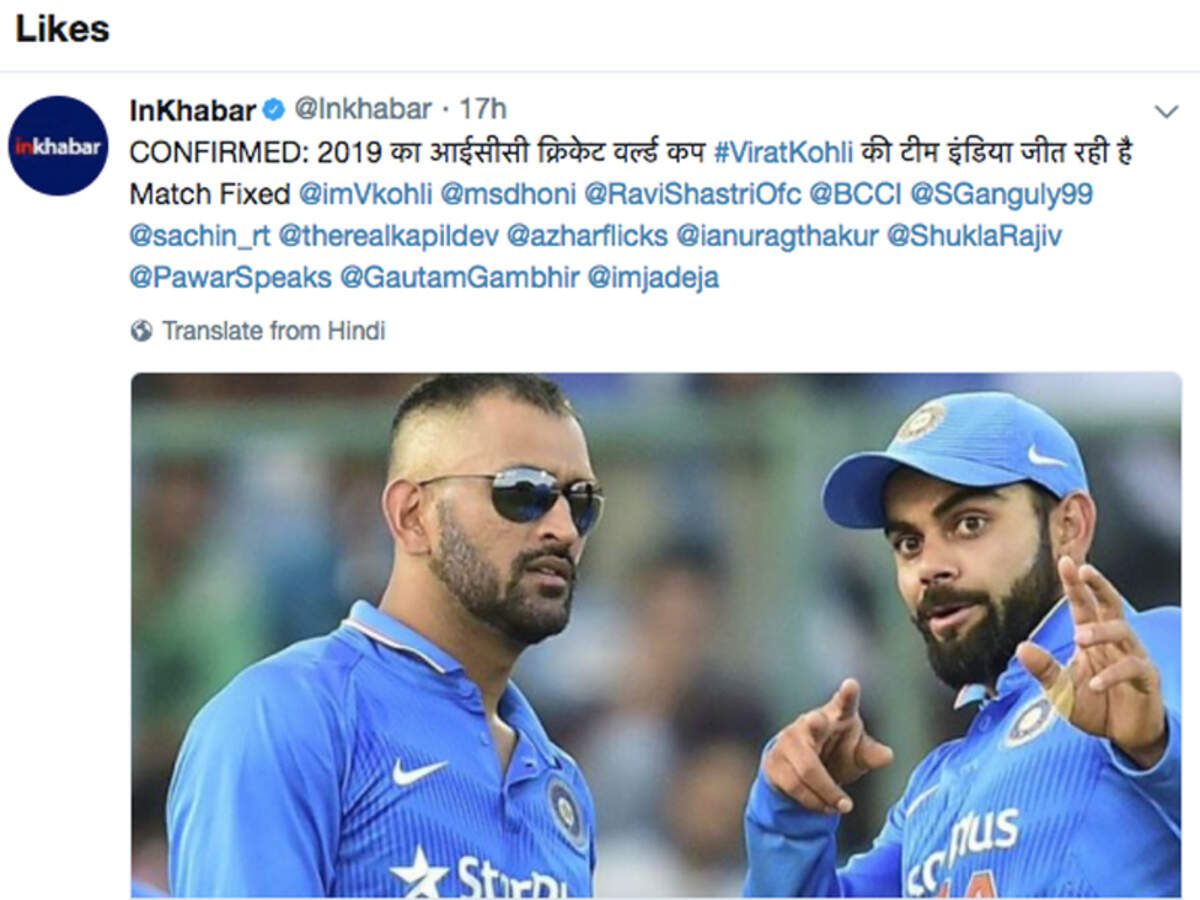
Task: Open the @Inkhabar handle link
Action: [x=363, y=109]
